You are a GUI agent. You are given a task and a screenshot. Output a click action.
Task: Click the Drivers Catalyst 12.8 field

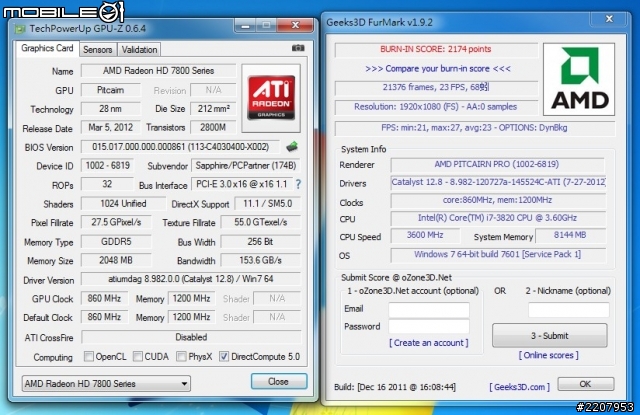point(498,182)
